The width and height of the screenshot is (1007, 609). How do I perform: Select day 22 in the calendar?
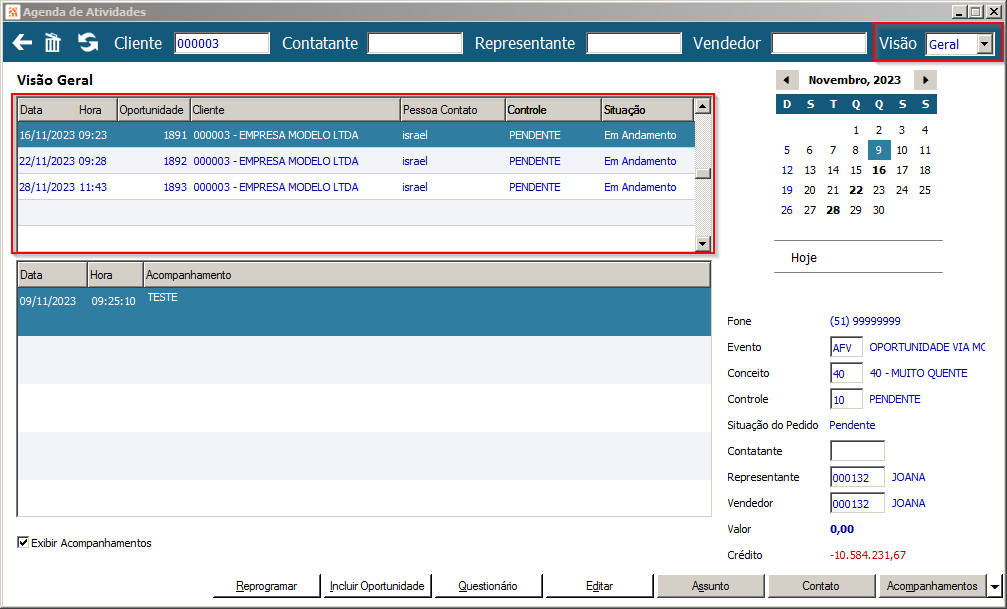click(x=855, y=190)
